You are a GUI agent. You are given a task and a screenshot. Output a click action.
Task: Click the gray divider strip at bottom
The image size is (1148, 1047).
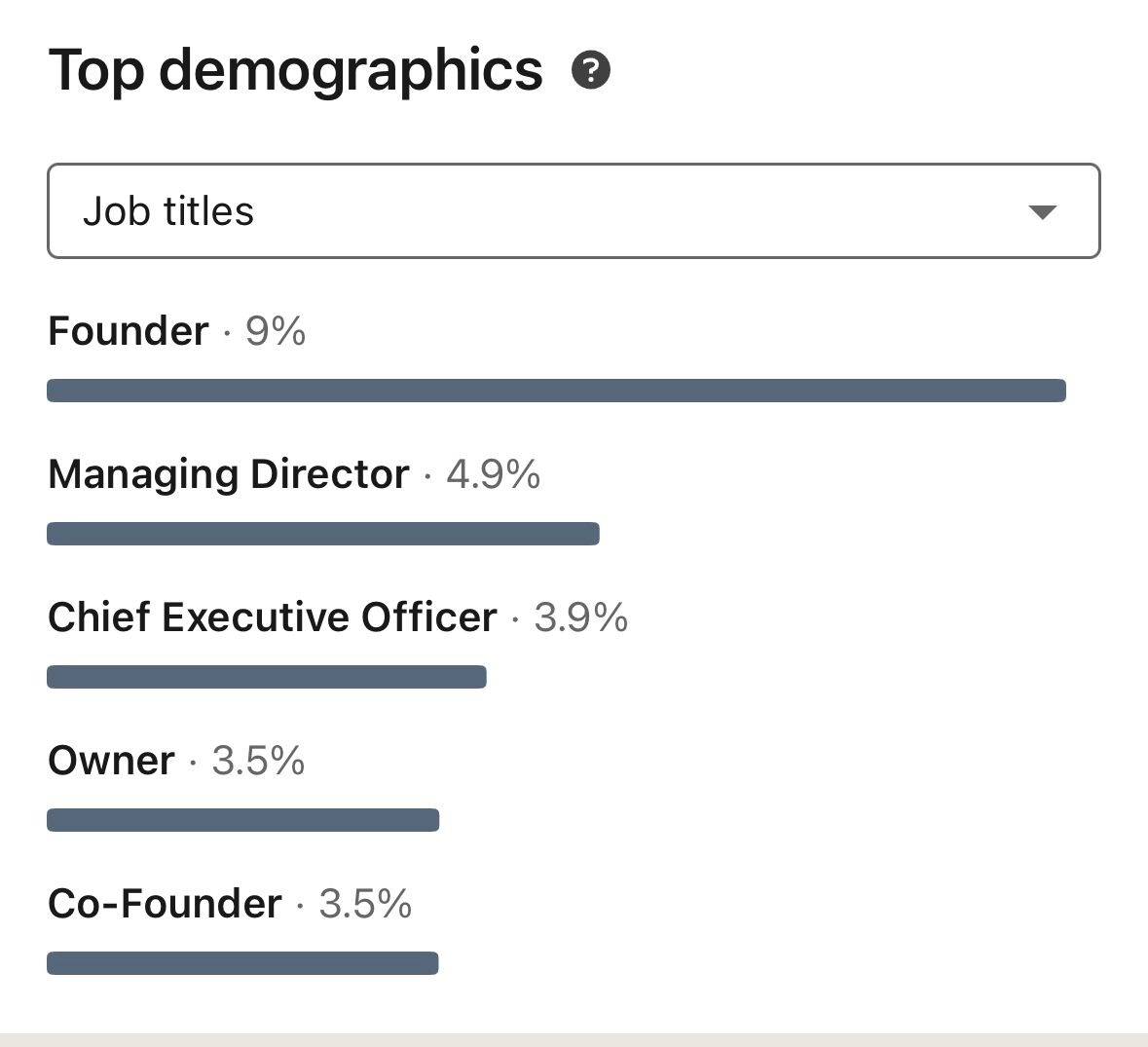[x=574, y=1039]
